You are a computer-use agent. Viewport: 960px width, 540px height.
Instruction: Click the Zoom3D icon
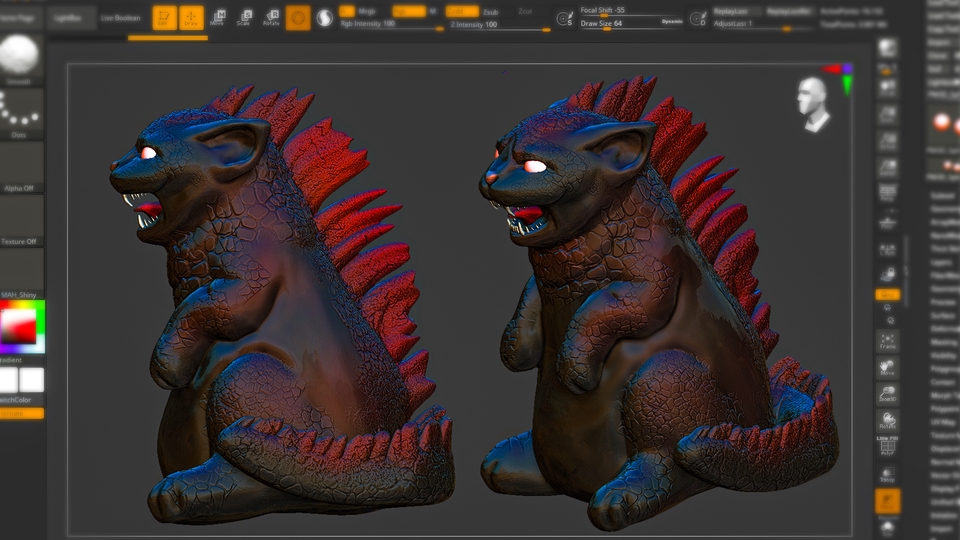(x=888, y=394)
